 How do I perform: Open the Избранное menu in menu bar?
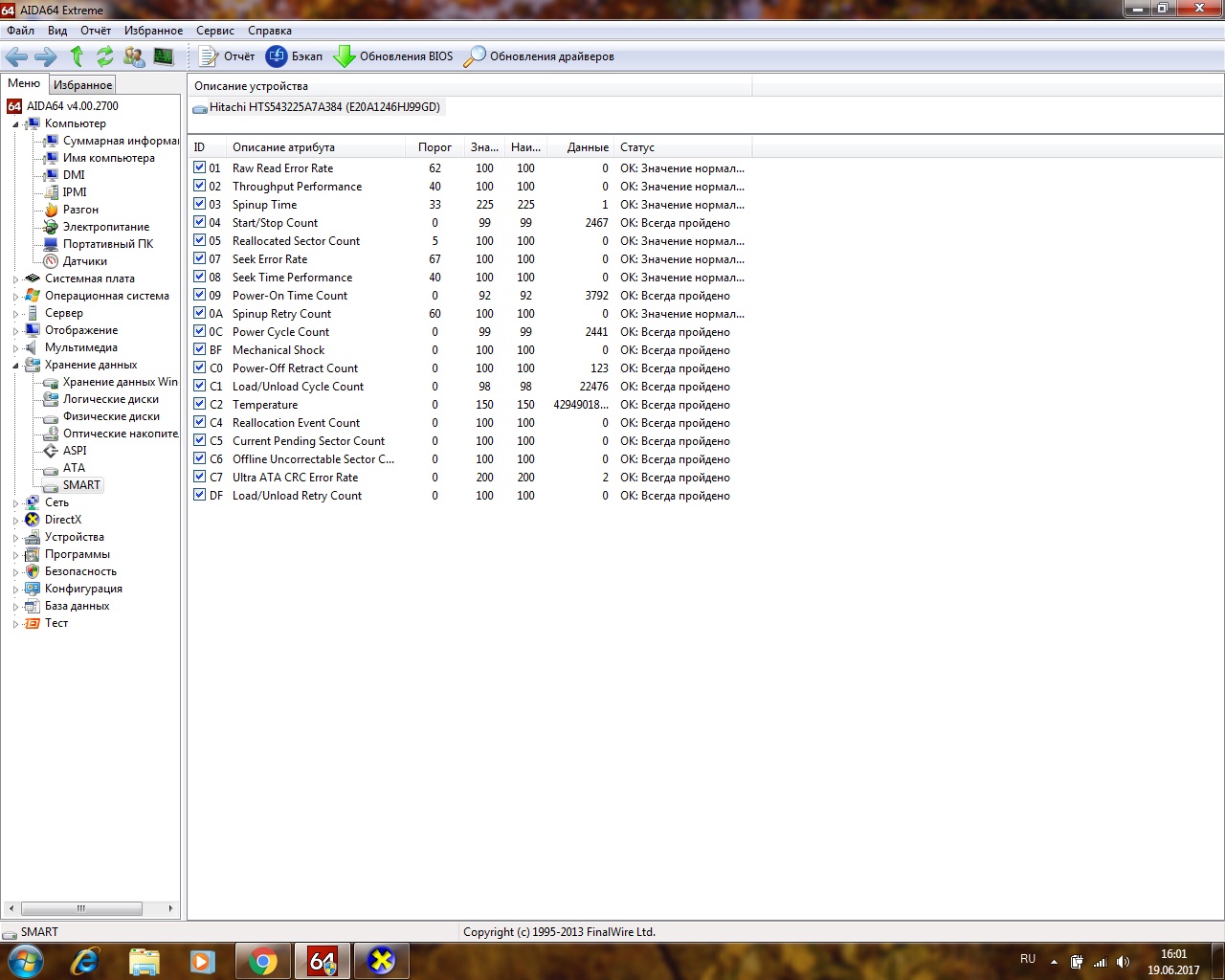tap(153, 31)
